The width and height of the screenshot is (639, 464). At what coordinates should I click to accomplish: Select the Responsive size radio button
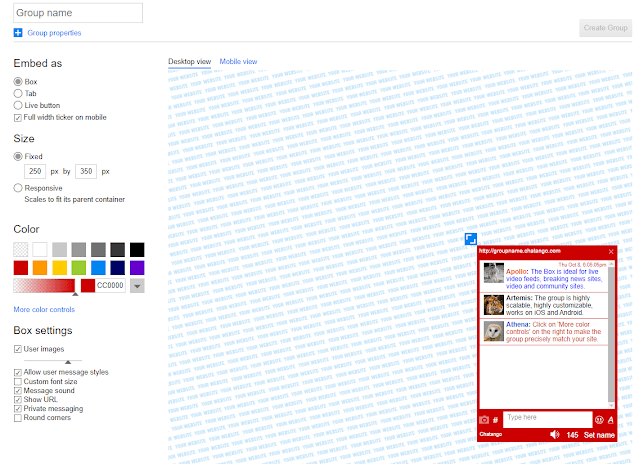[18, 187]
